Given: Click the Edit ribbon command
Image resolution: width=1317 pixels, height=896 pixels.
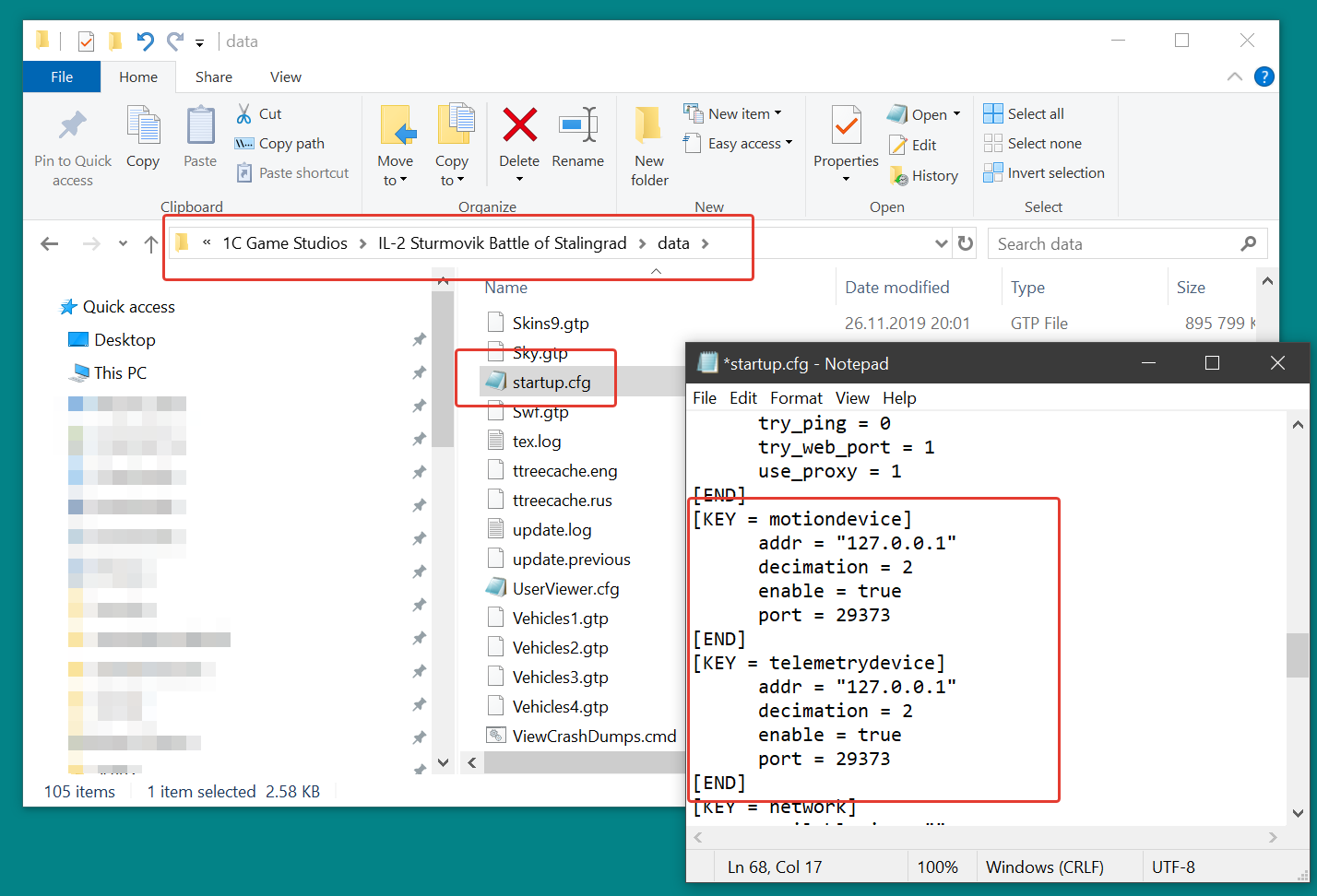Looking at the screenshot, I should (913, 145).
